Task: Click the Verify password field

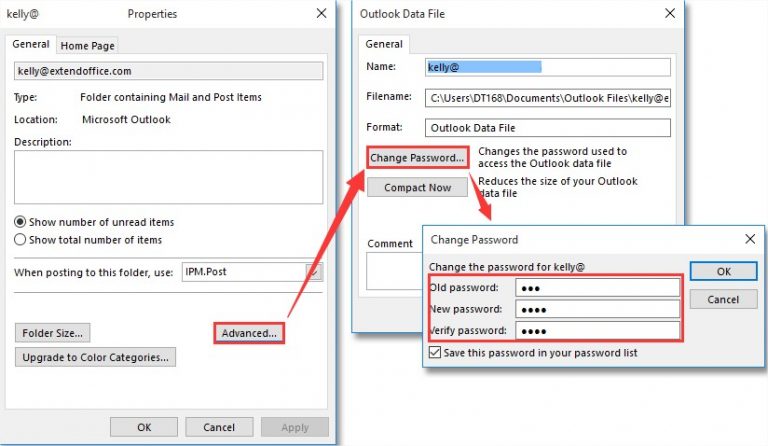Action: point(598,330)
